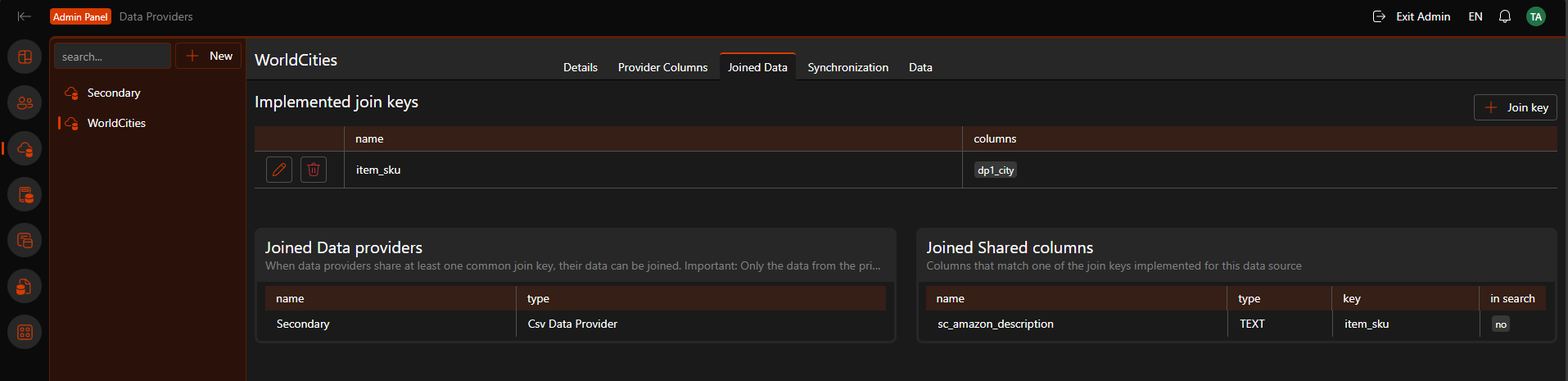Open the TA user avatar menu
This screenshot has width=1568, height=381.
[1536, 16]
